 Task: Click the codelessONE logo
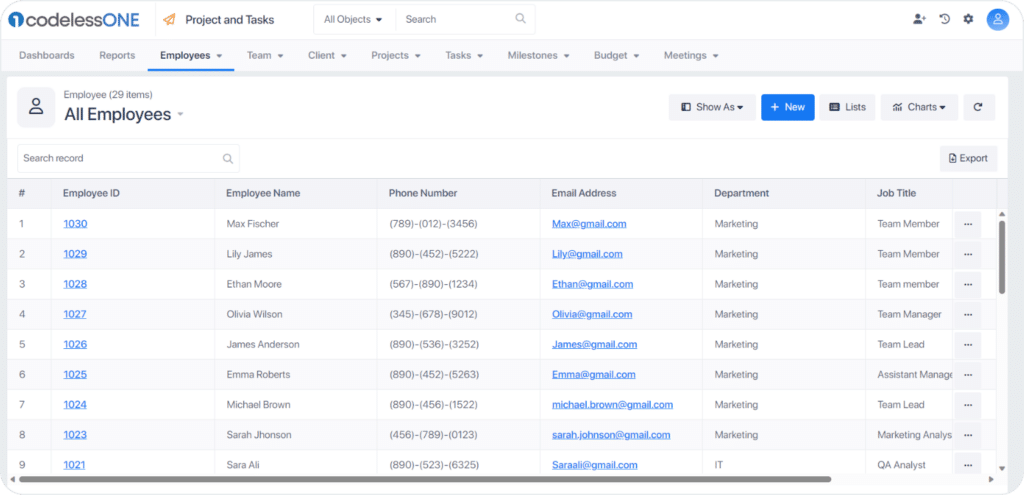tap(74, 20)
